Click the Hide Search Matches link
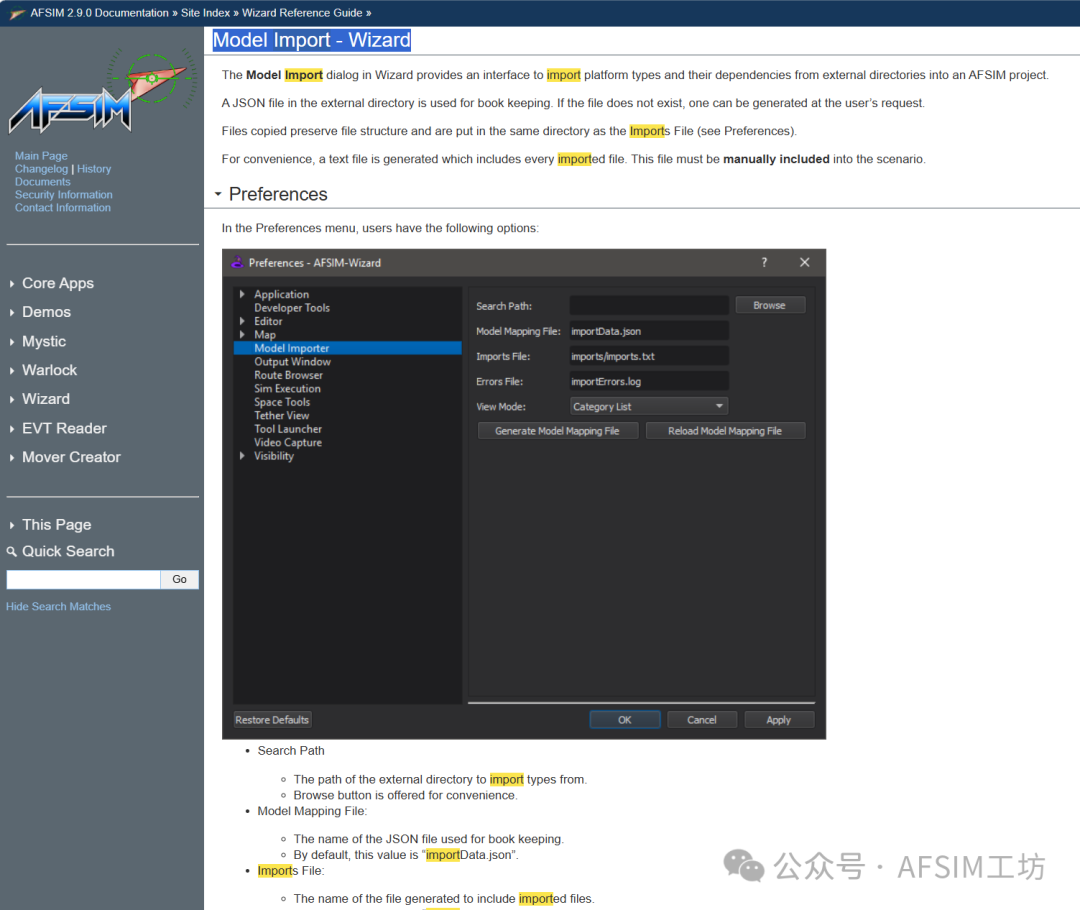Screen dimensions: 1080x910 (x=59, y=607)
